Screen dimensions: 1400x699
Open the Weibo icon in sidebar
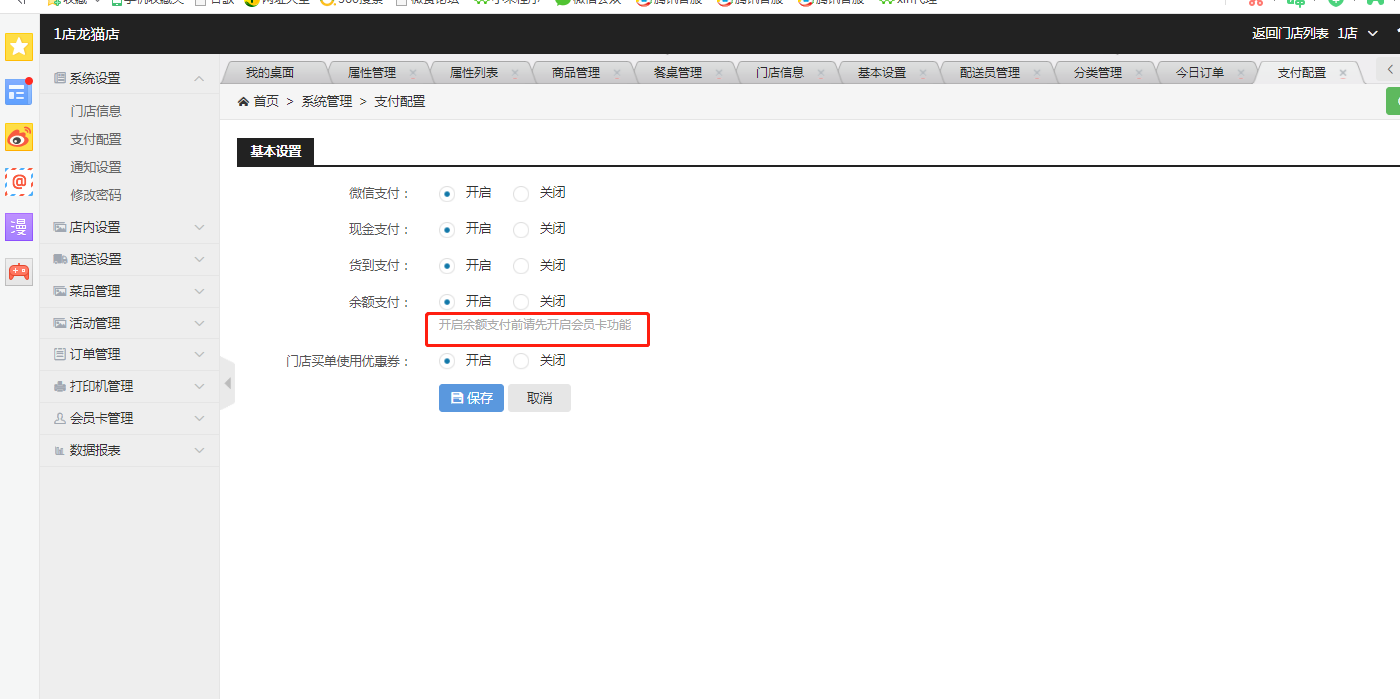point(19,137)
